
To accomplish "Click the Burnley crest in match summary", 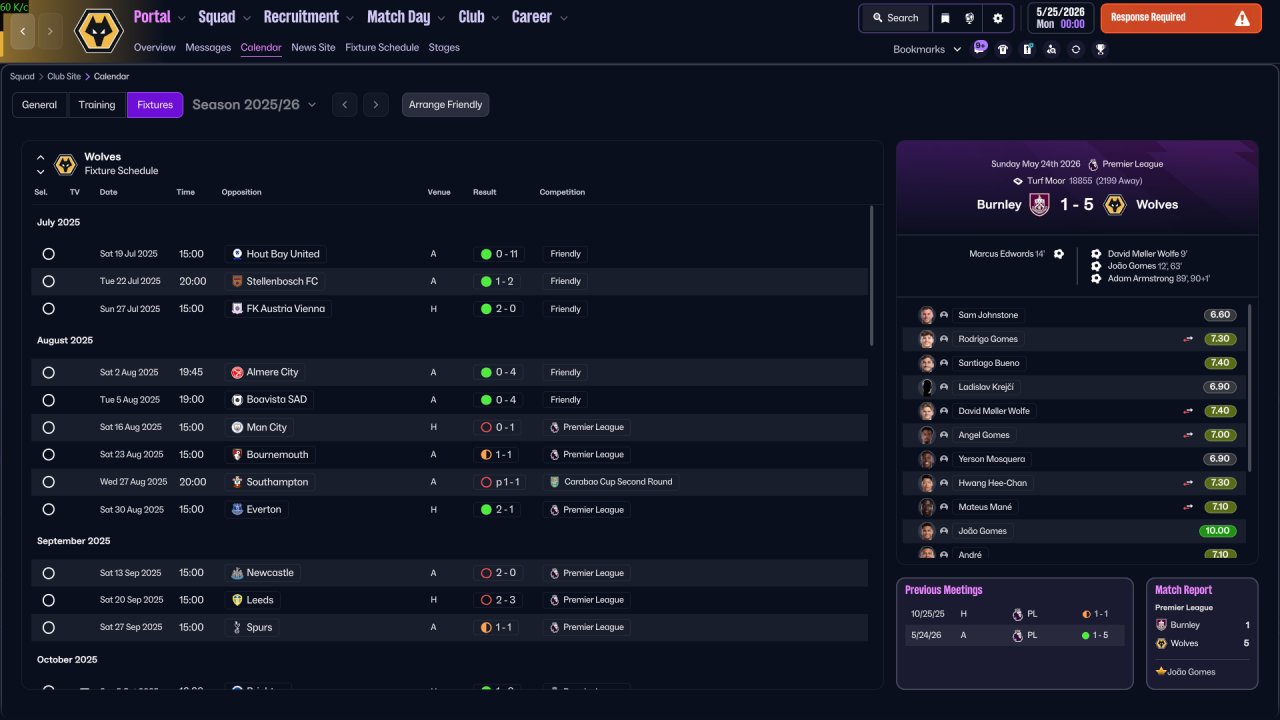I will point(1040,204).
